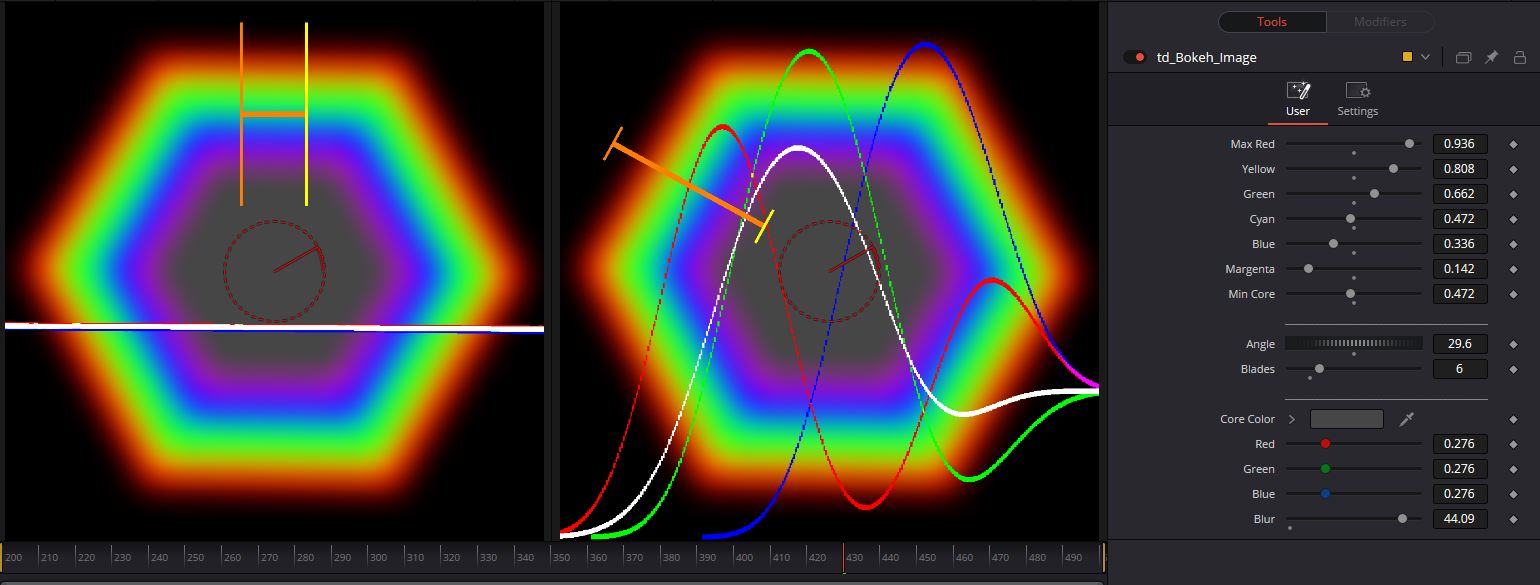Image resolution: width=1540 pixels, height=585 pixels.
Task: Click the Min Core value field
Action: [x=1460, y=294]
